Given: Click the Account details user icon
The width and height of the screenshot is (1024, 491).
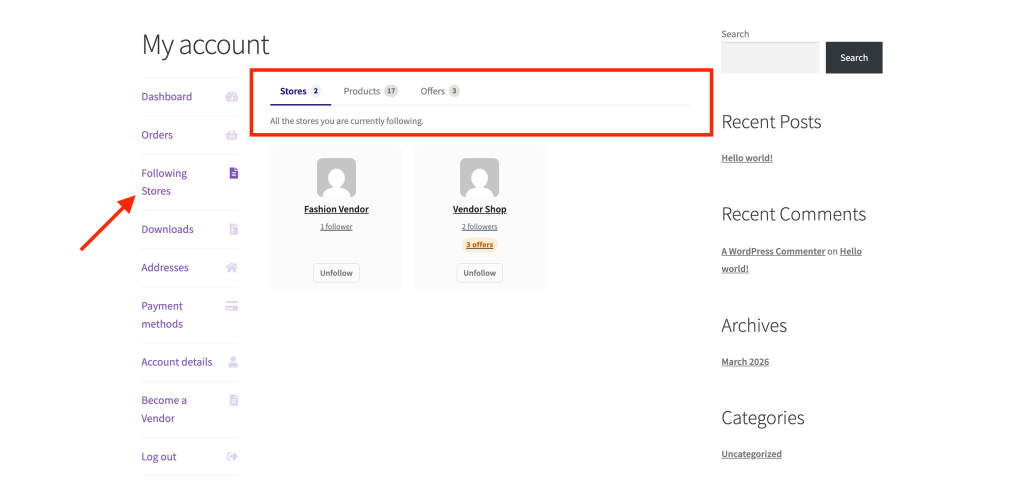Looking at the screenshot, I should pos(233,362).
